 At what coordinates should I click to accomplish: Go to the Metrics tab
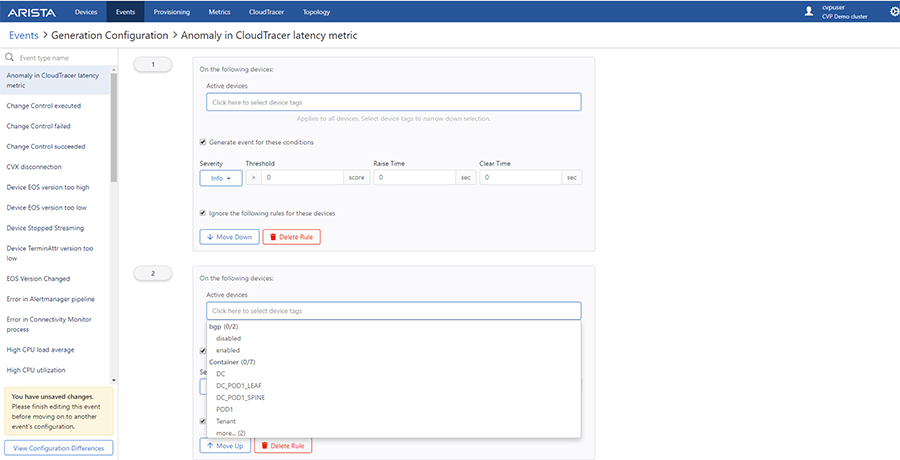pos(220,11)
